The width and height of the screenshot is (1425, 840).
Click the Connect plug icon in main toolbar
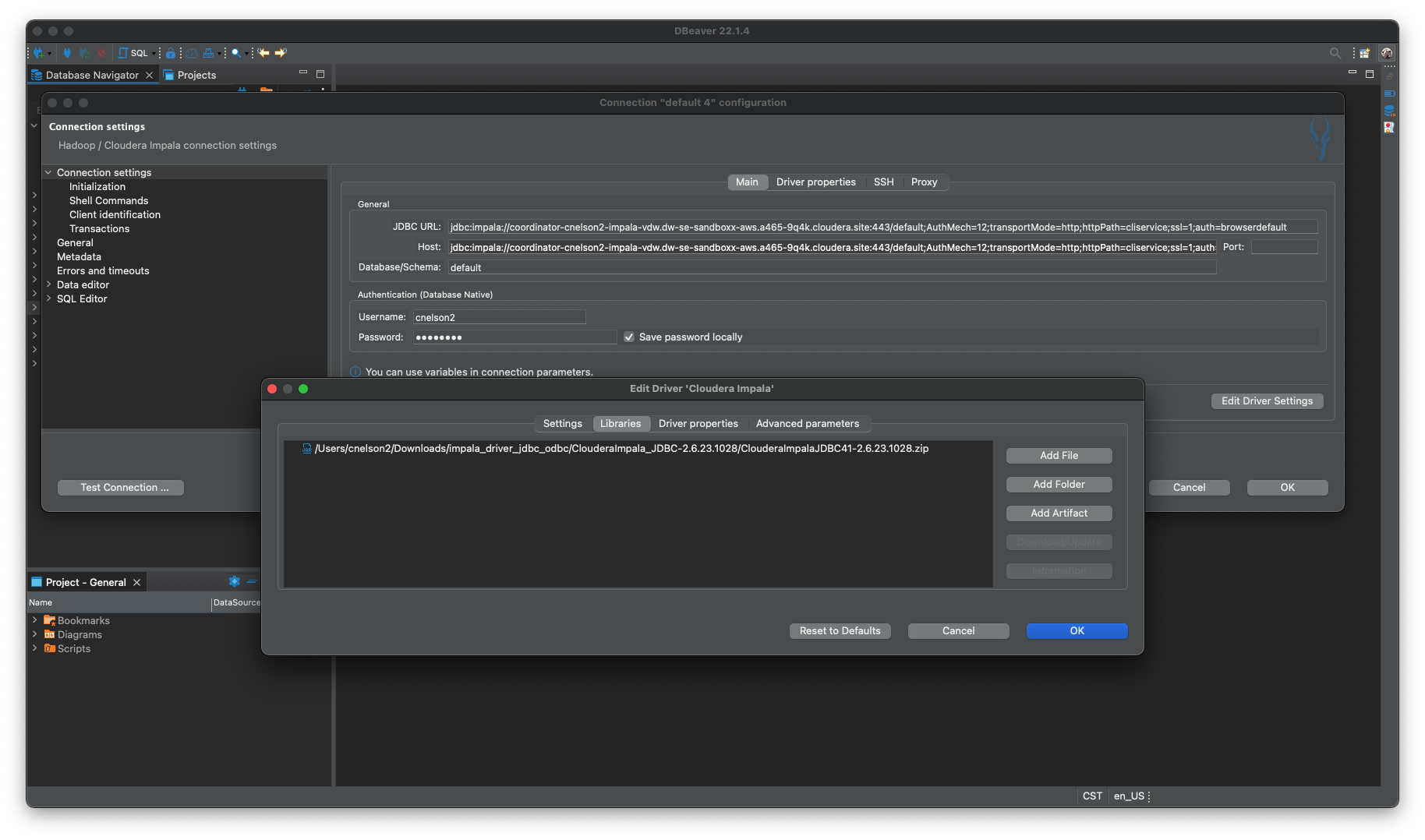pos(67,53)
